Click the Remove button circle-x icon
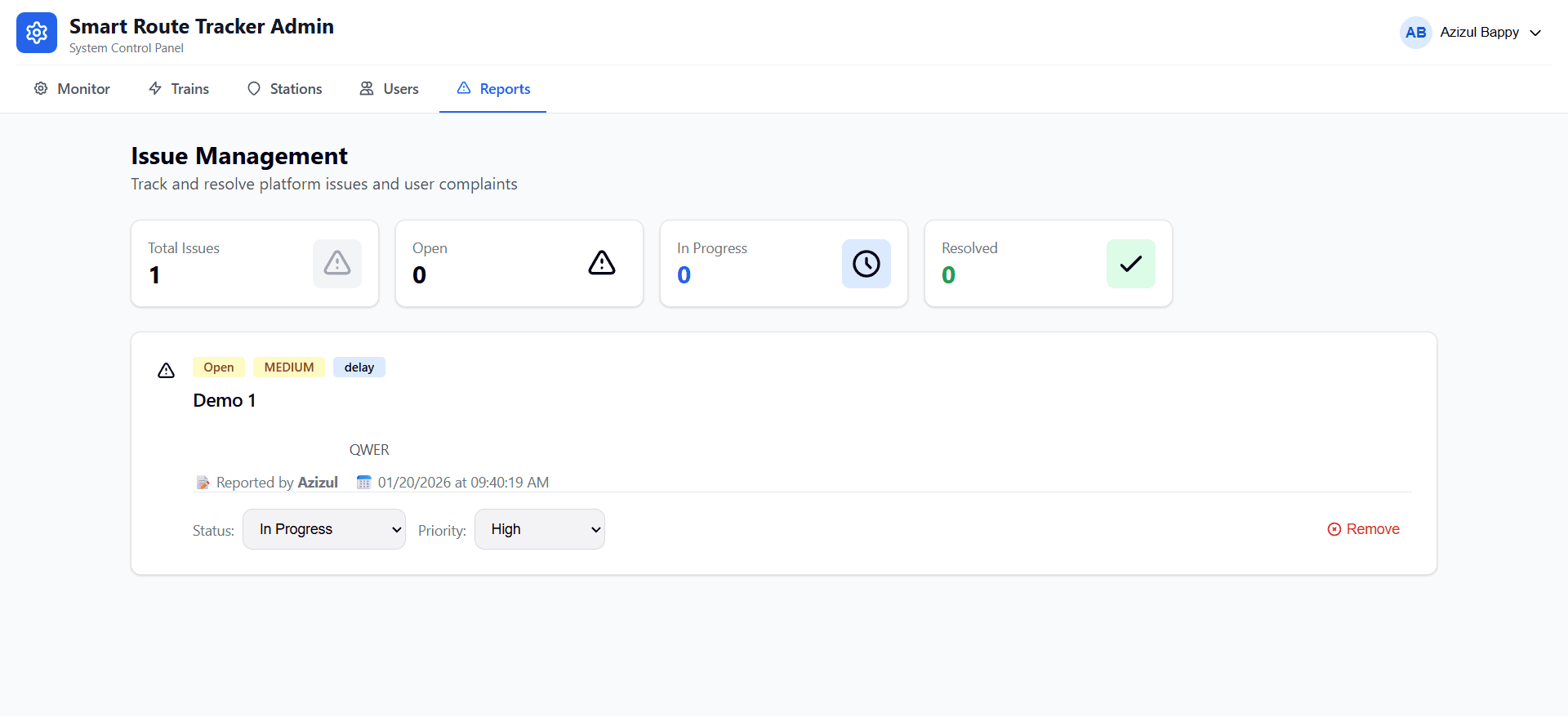Image resolution: width=1568 pixels, height=717 pixels. tap(1334, 529)
